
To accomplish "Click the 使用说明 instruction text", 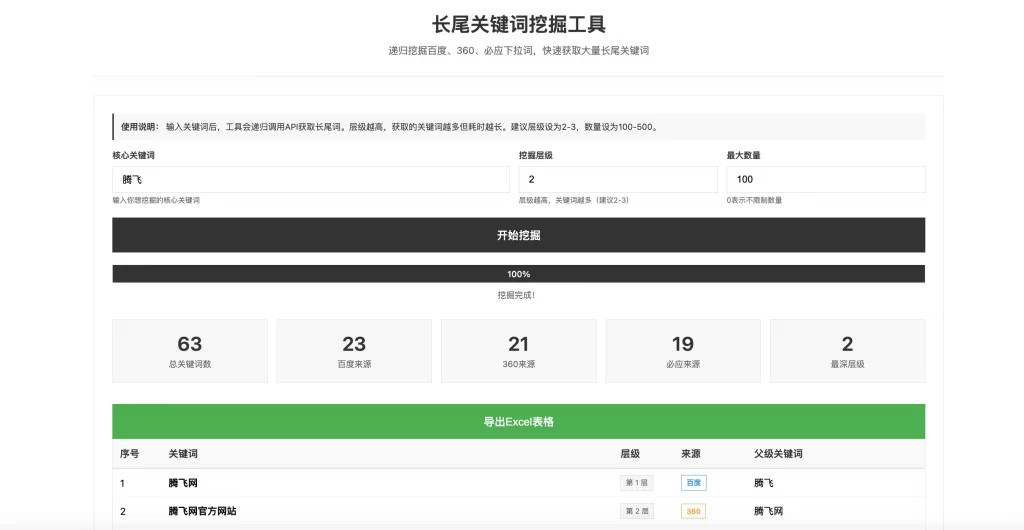I will 389,127.
